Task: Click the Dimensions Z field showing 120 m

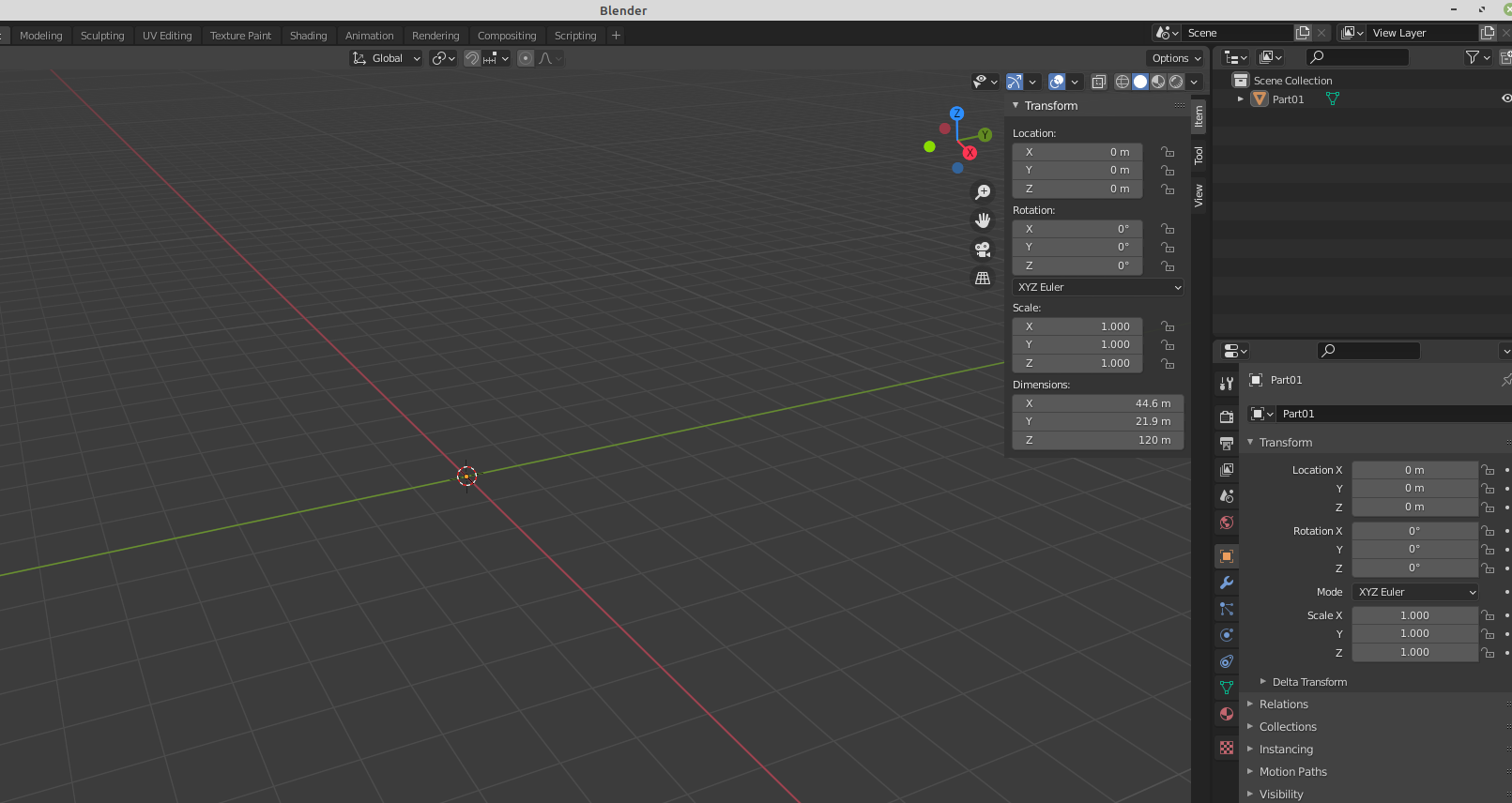Action: 1097,440
